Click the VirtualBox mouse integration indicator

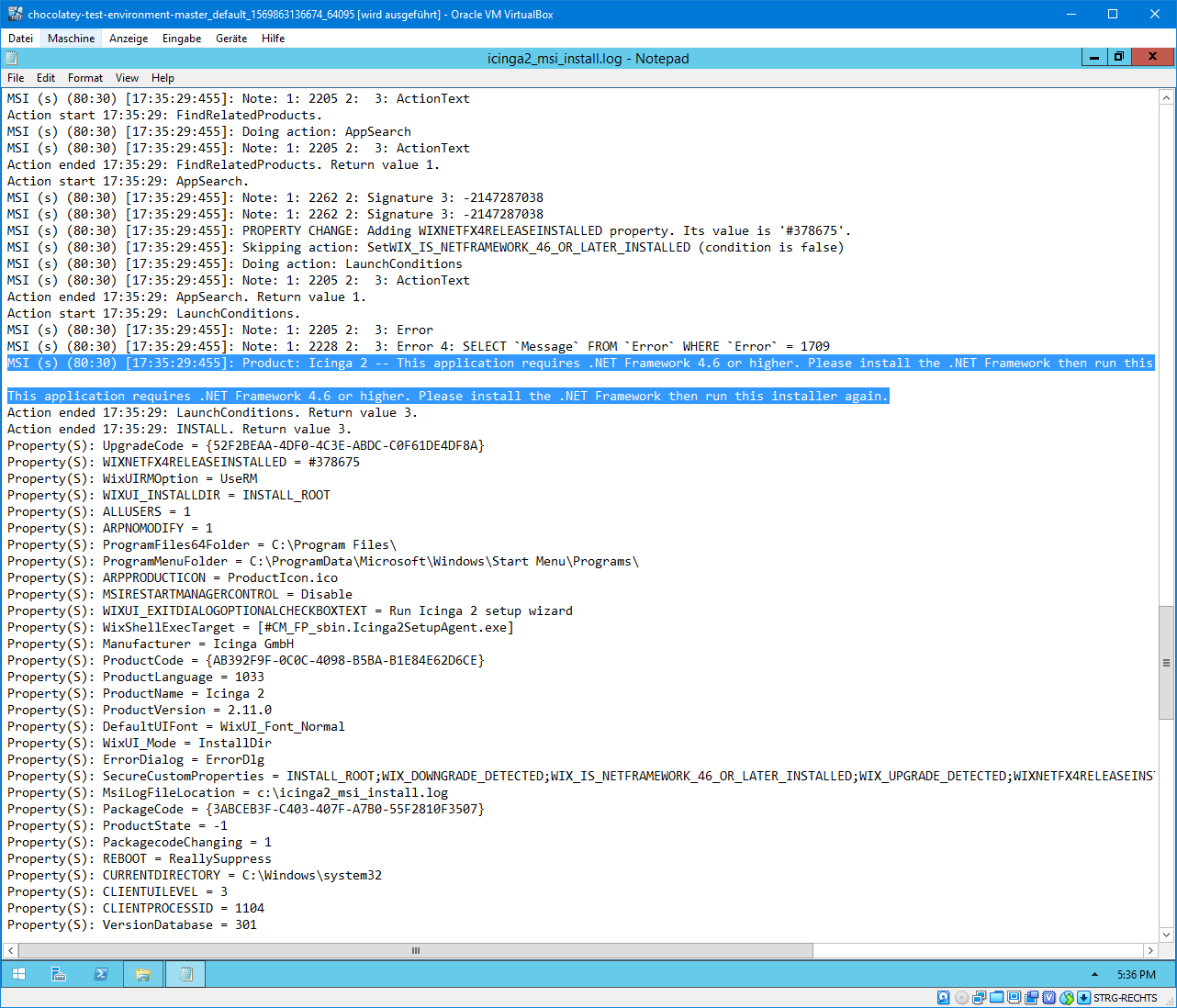[x=1066, y=998]
